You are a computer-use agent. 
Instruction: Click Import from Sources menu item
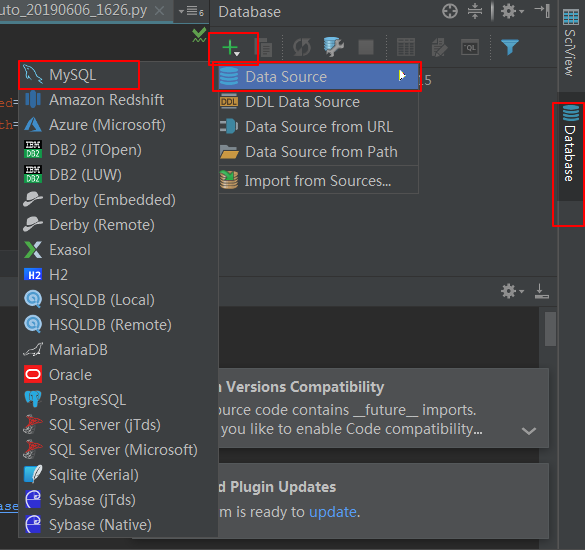(x=318, y=181)
